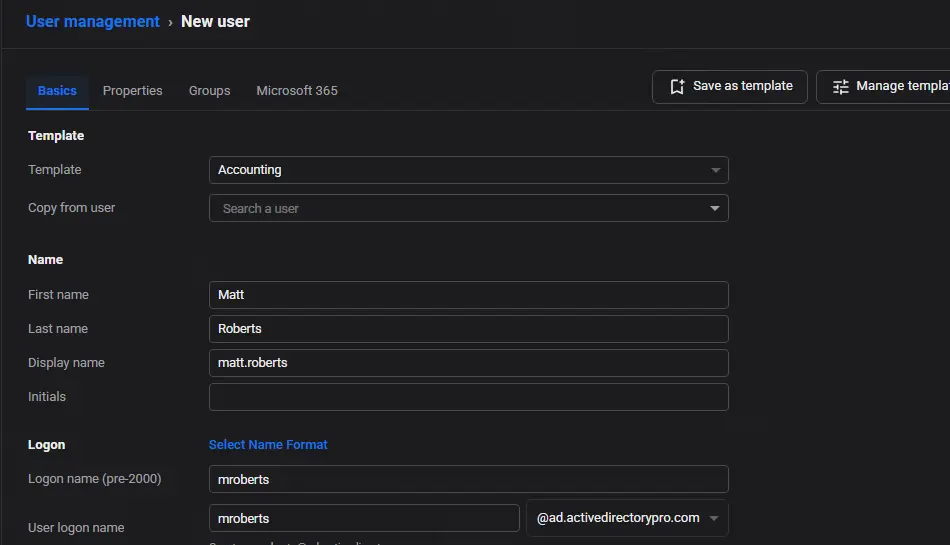Viewport: 950px width, 545px height.
Task: Click the Display name label
Action: [66, 363]
